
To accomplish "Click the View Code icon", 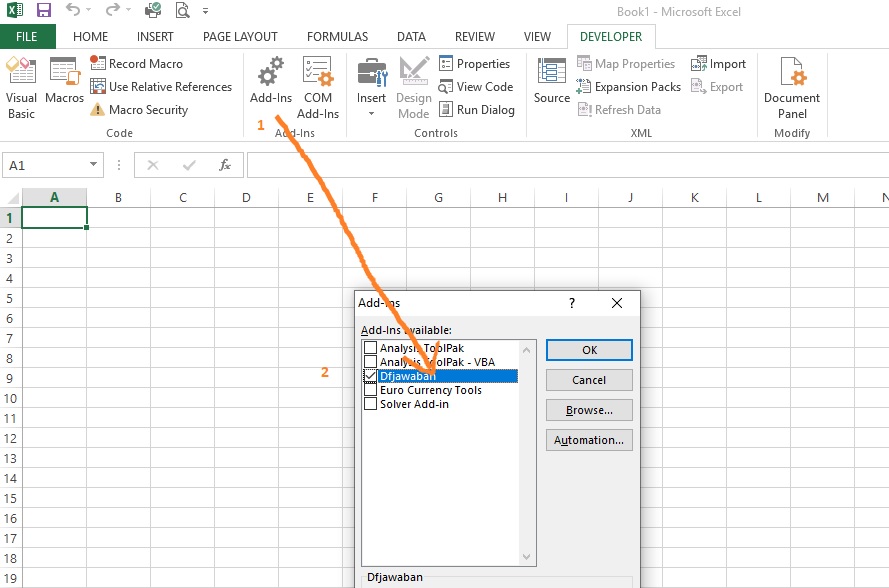I will 476,87.
